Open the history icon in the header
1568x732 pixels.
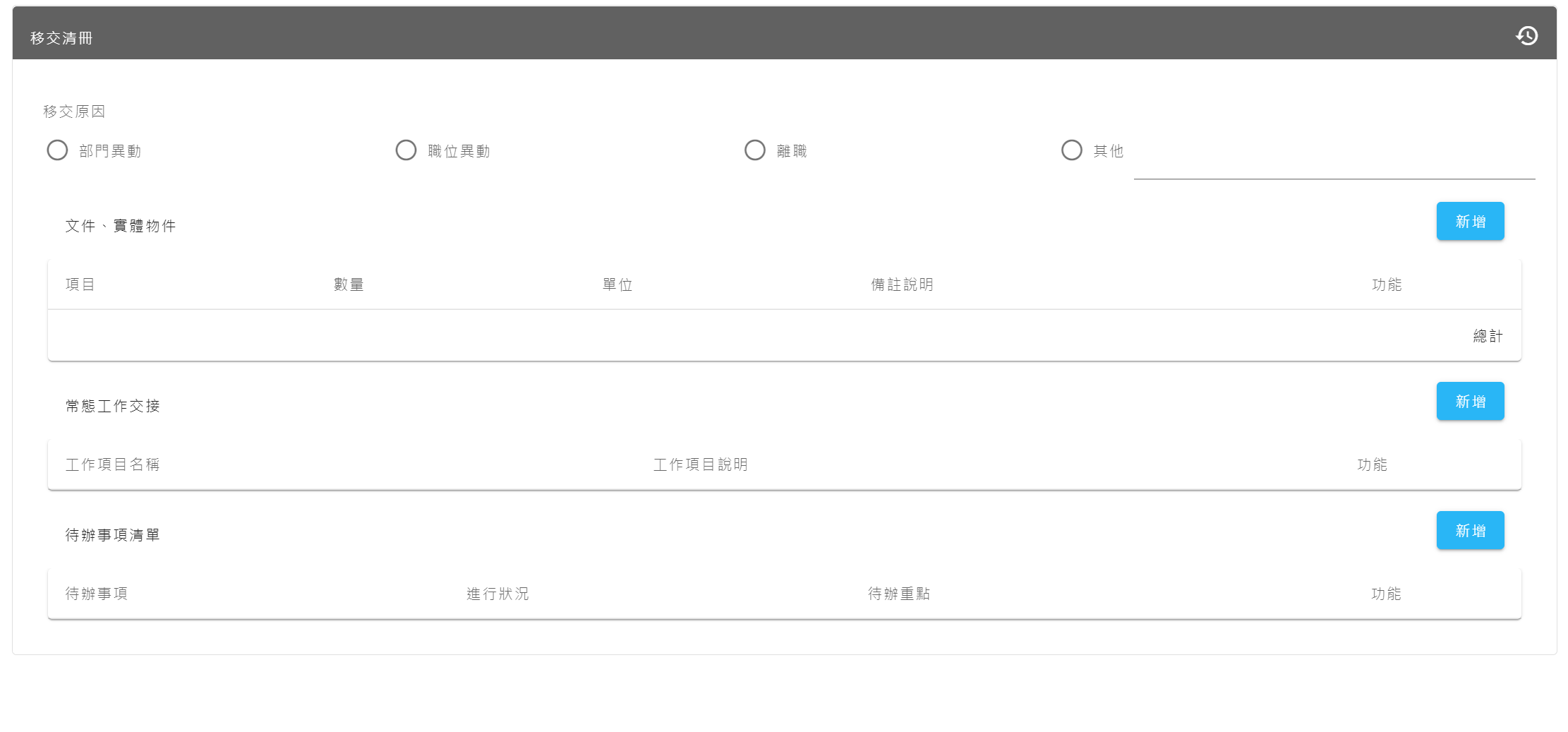click(x=1526, y=36)
